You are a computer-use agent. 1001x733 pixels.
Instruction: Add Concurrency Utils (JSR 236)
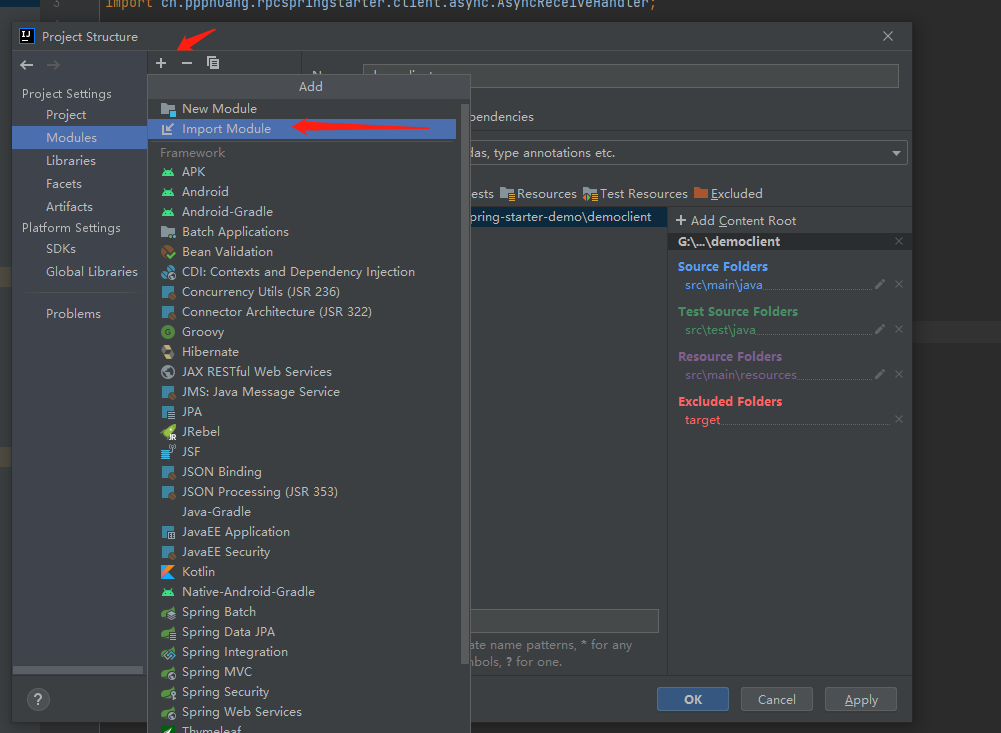click(x=302, y=292)
